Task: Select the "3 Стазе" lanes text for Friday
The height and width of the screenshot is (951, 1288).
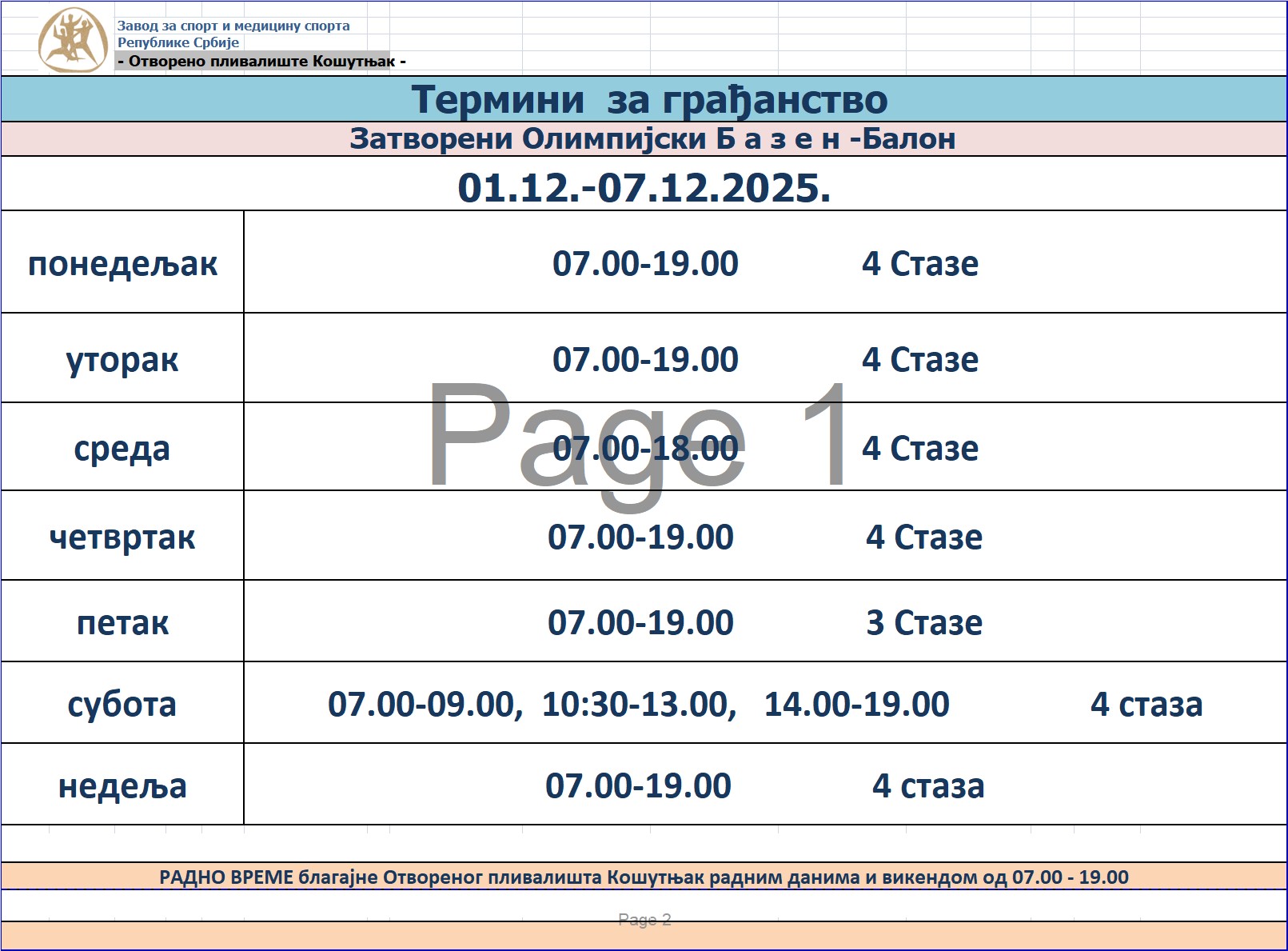Action: [923, 622]
